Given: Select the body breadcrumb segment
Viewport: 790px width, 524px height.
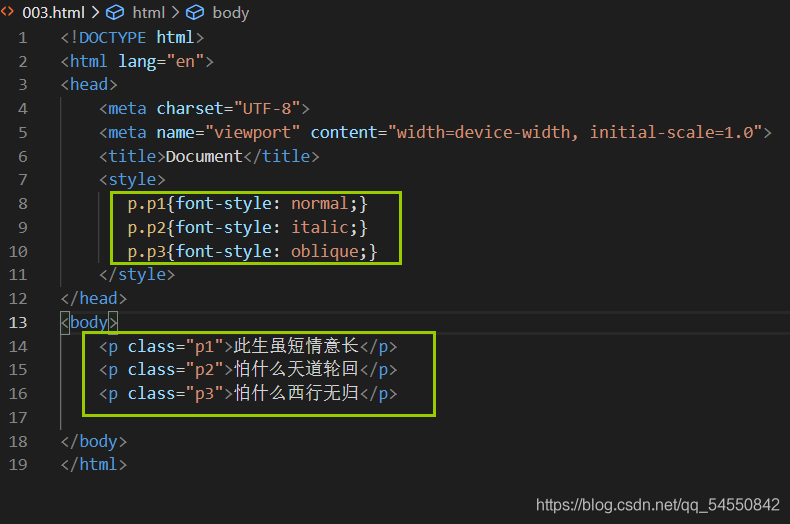Looking at the screenshot, I should pos(231,13).
